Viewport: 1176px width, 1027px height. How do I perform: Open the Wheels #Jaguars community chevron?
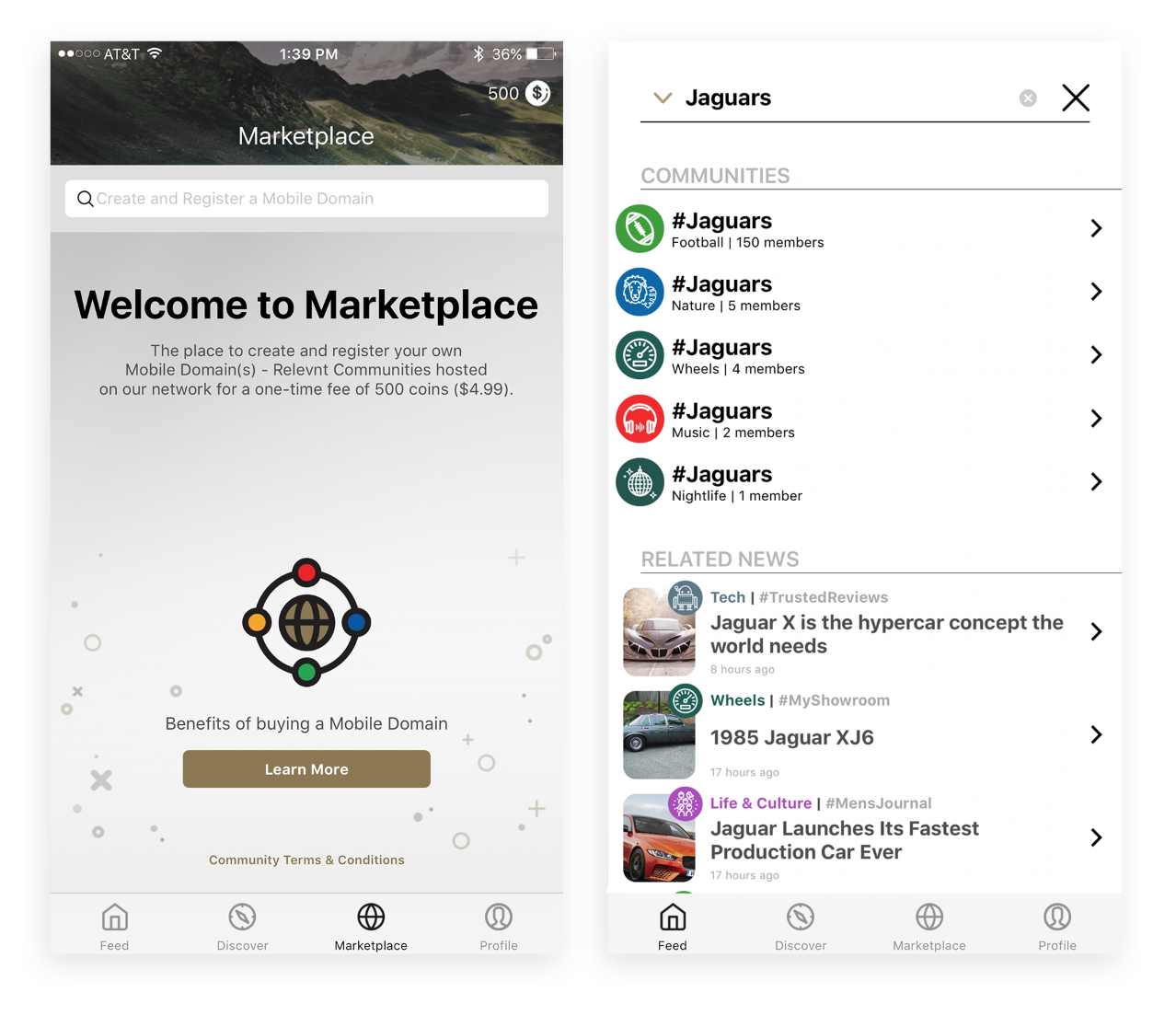click(x=1096, y=355)
